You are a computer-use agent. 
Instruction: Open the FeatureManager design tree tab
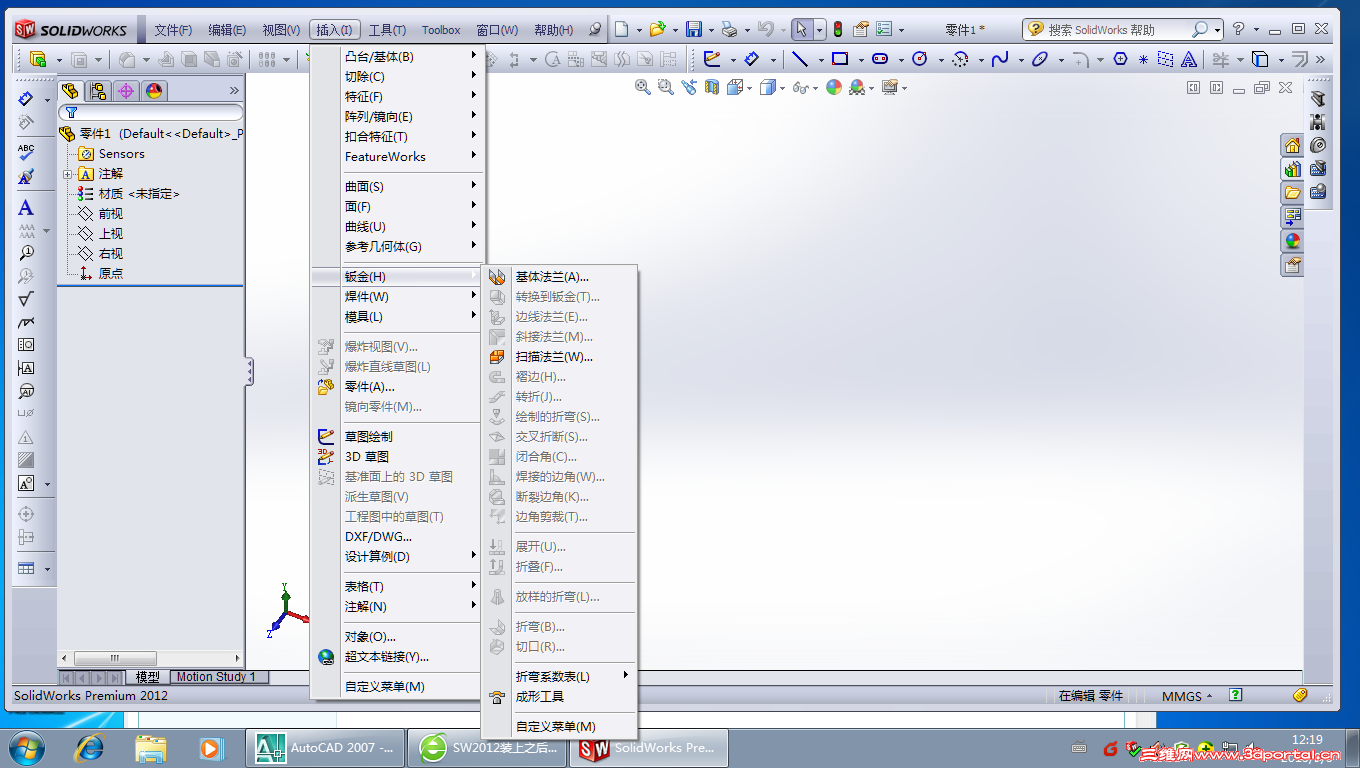[70, 91]
